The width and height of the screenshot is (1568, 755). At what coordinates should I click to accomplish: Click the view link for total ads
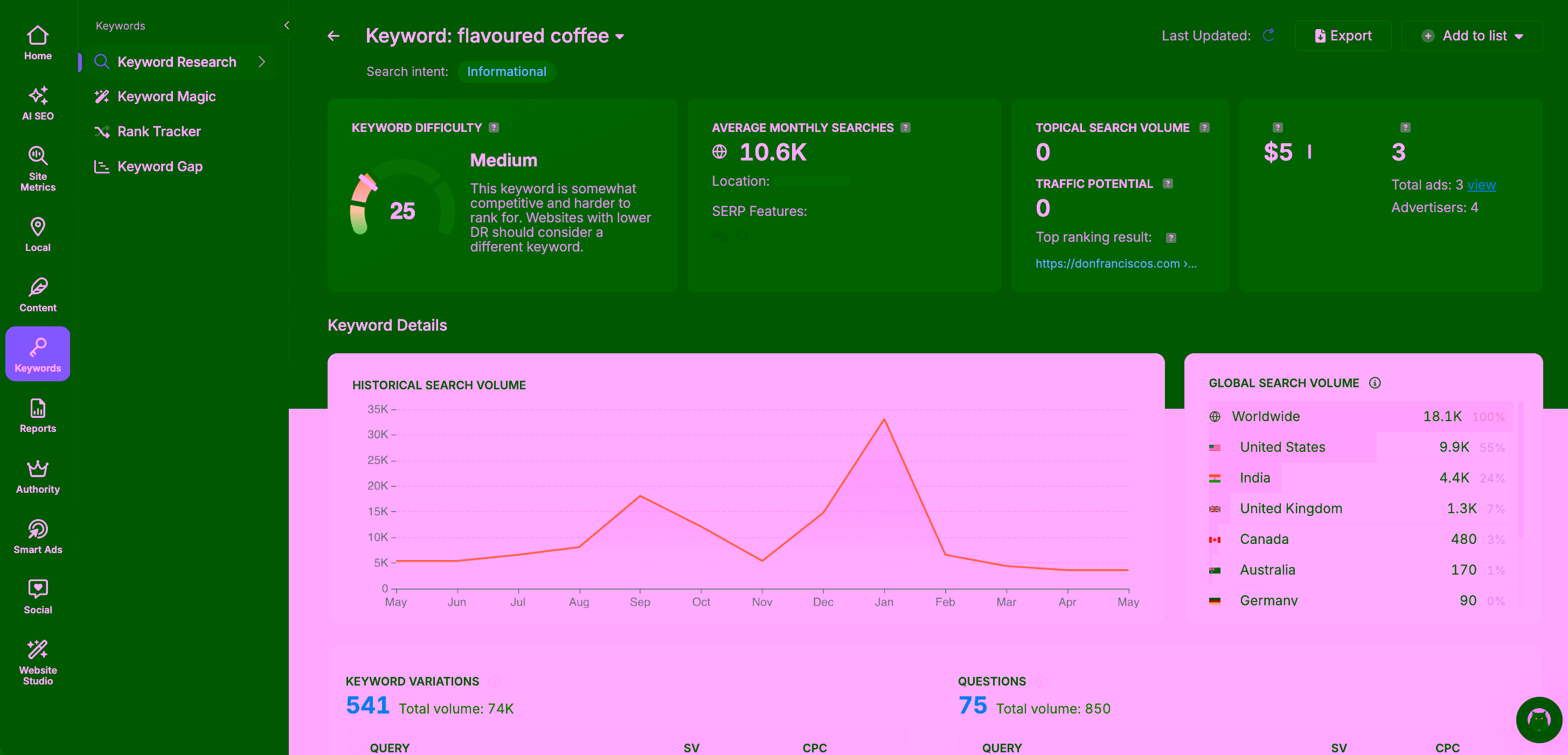point(1481,185)
